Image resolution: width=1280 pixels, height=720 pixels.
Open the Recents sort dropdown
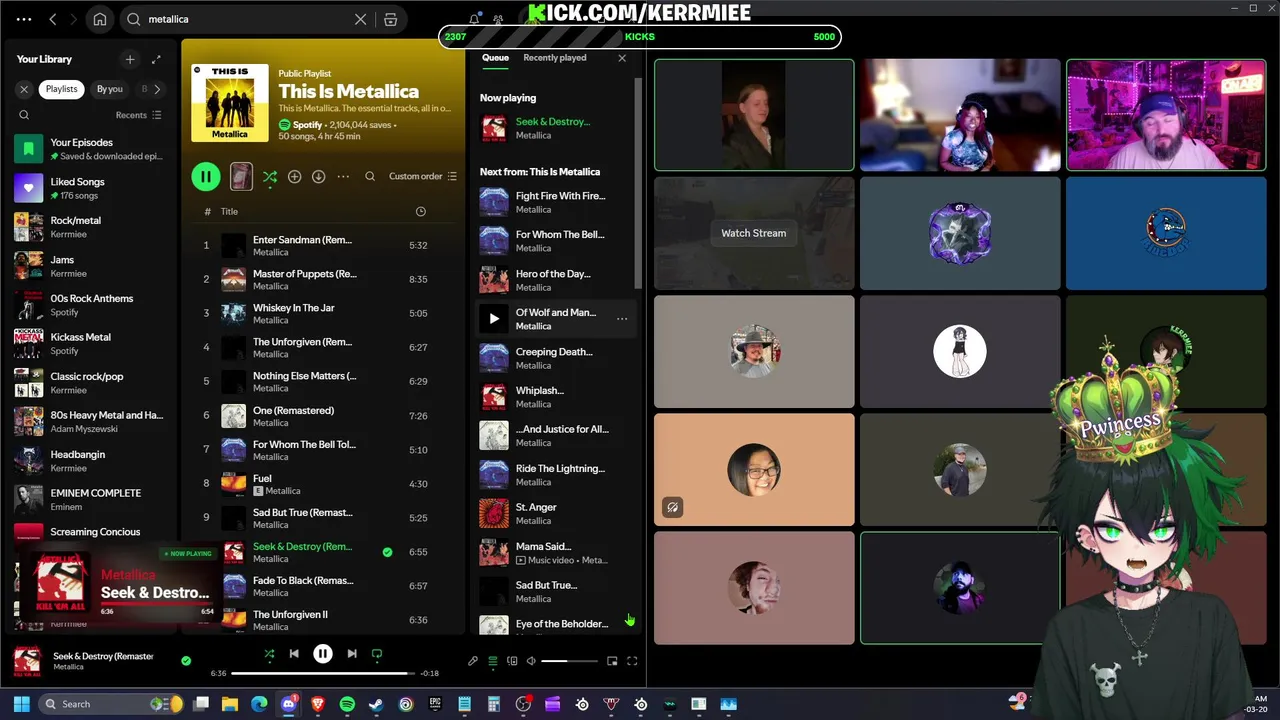139,115
